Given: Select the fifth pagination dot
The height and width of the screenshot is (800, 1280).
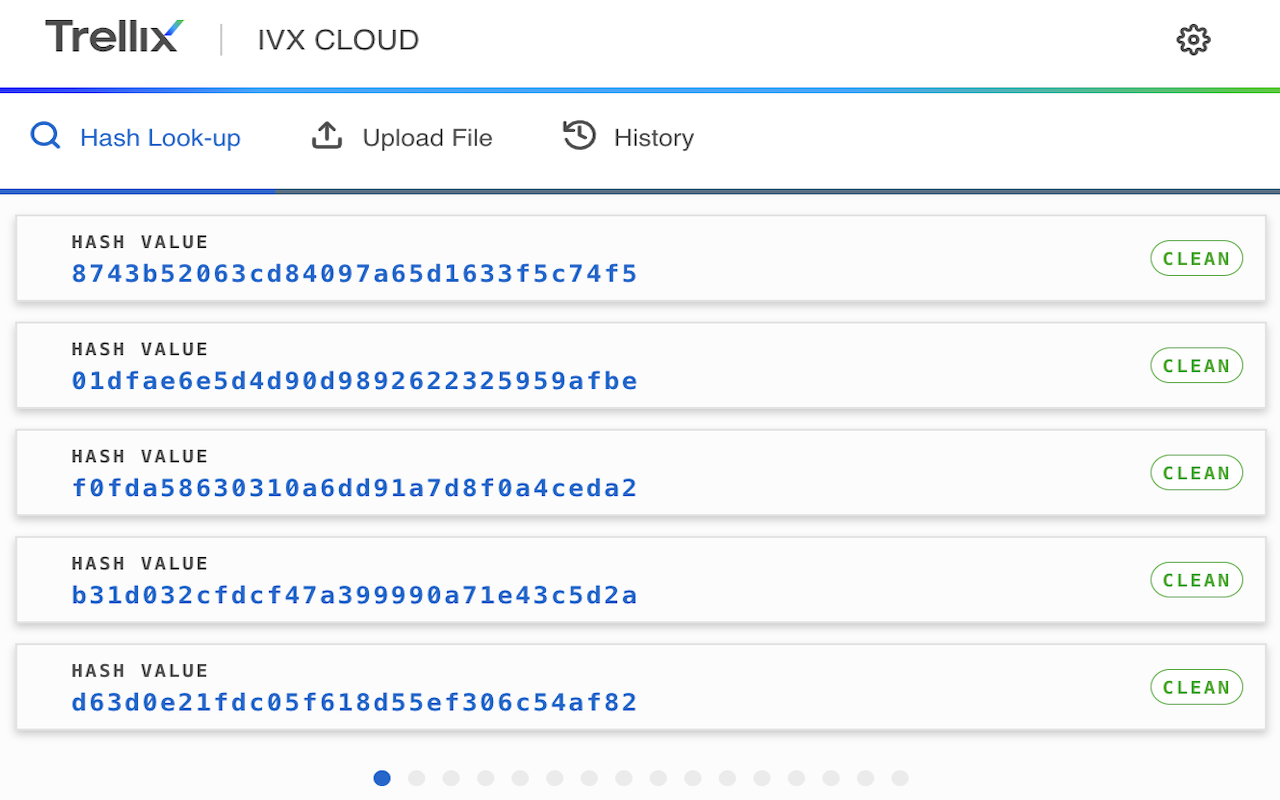Looking at the screenshot, I should [520, 778].
